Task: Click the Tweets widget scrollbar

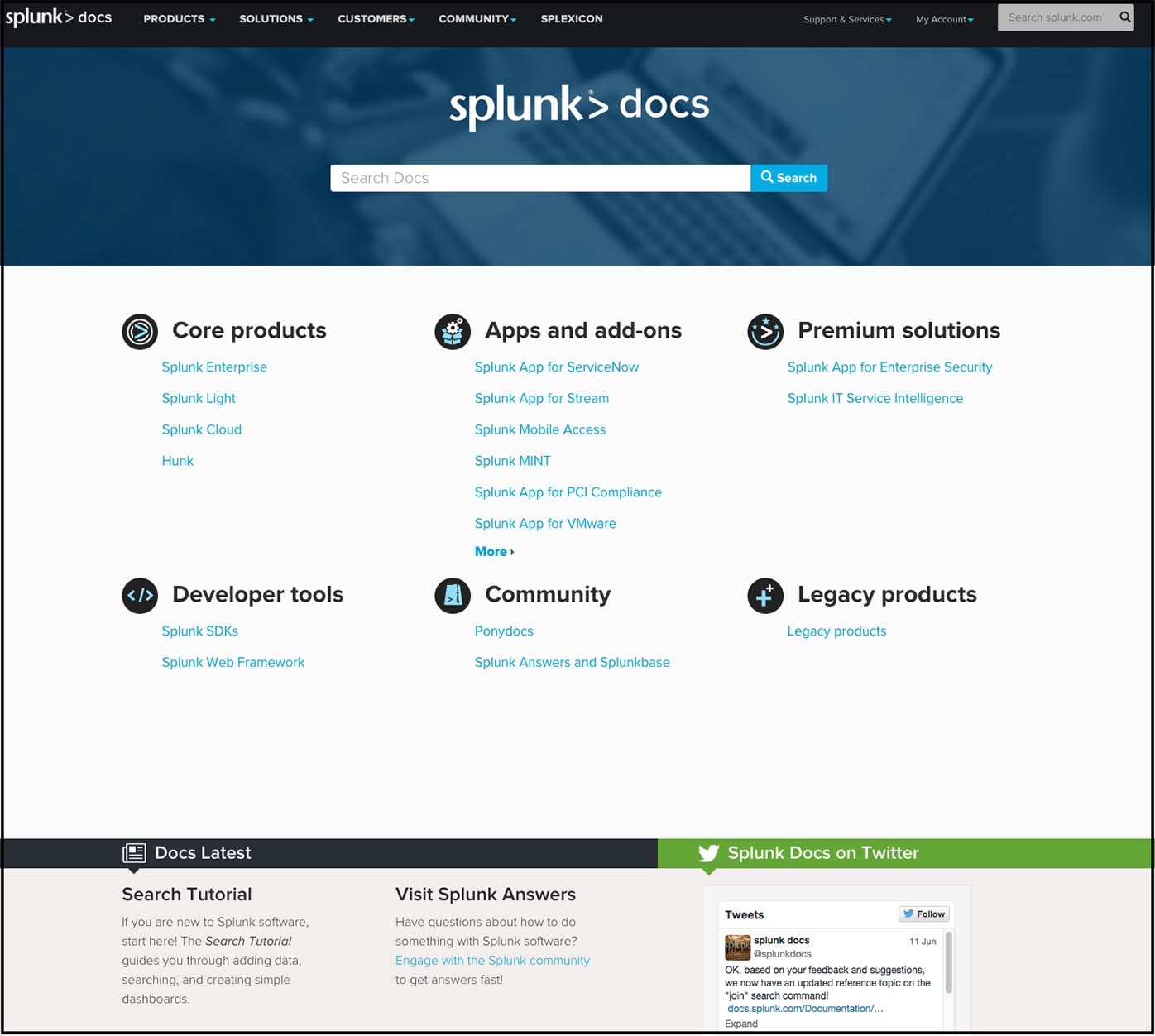Action: coord(948,962)
